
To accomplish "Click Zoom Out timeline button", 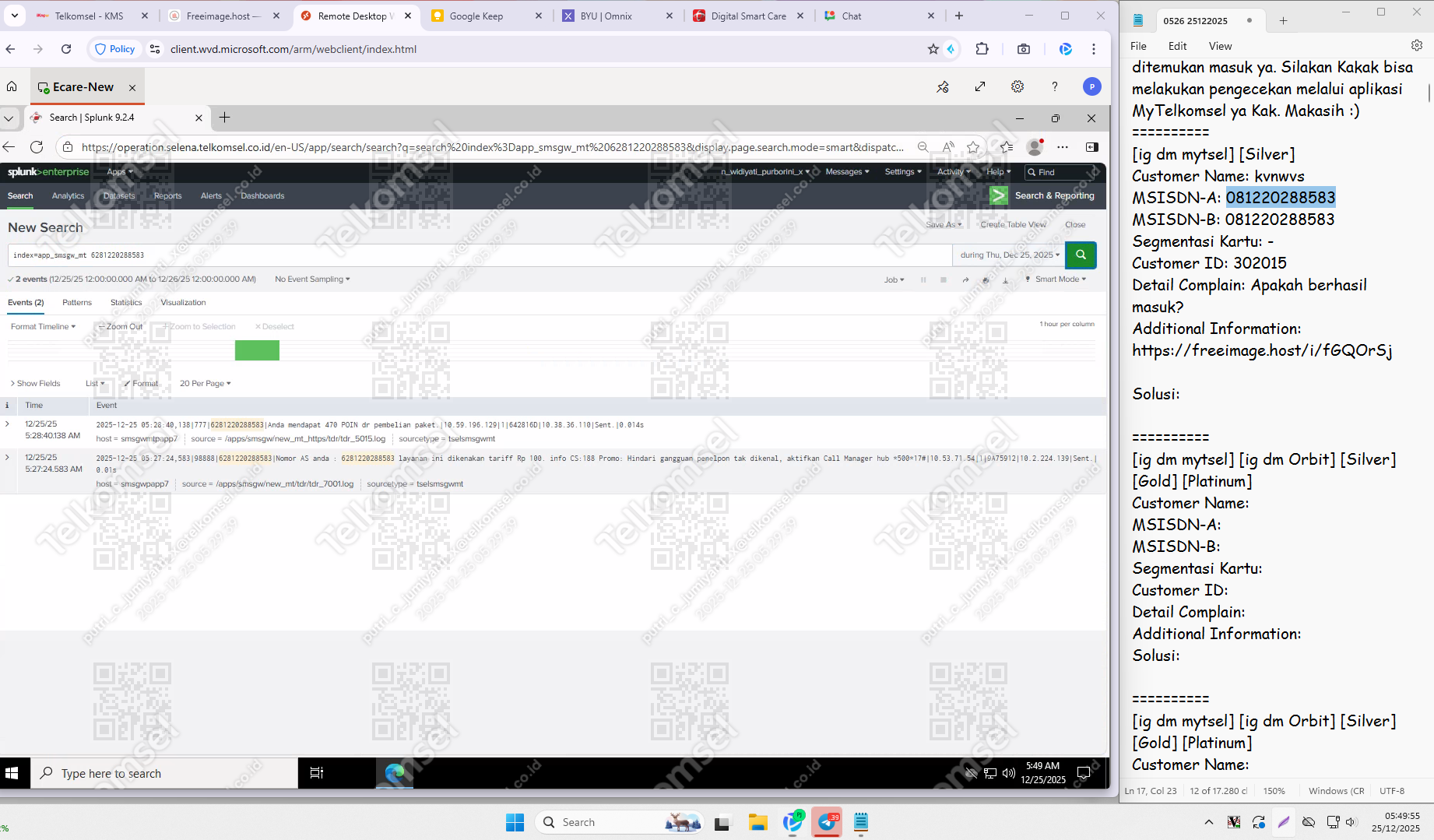I will [x=121, y=327].
